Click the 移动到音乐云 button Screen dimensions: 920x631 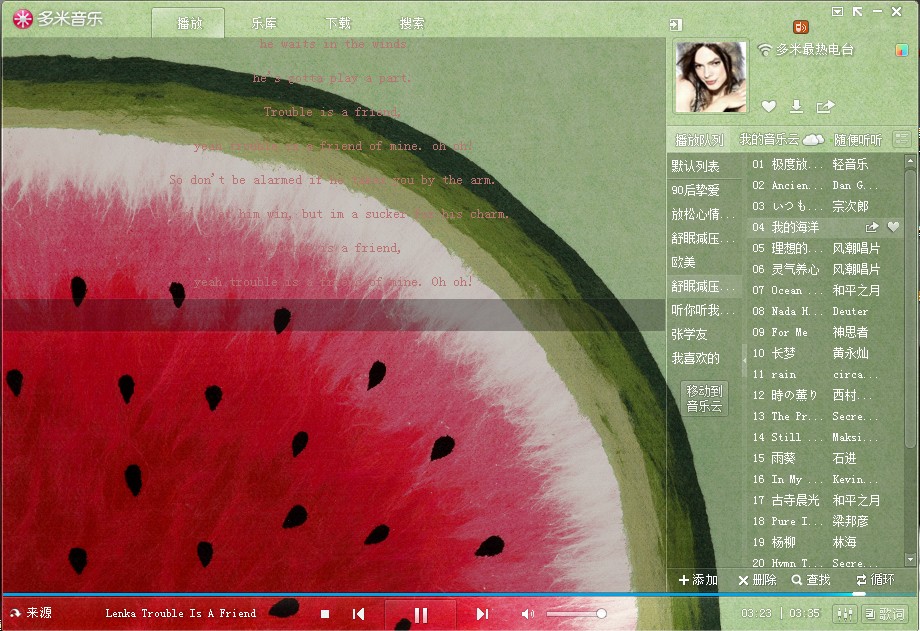(705, 399)
